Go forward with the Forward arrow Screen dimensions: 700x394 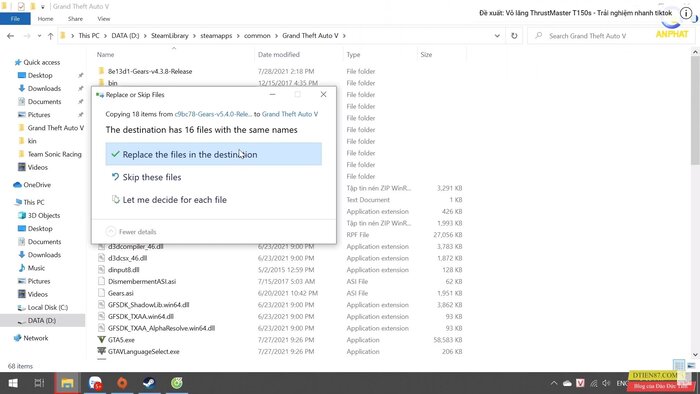pyautogui.click(x=27, y=36)
